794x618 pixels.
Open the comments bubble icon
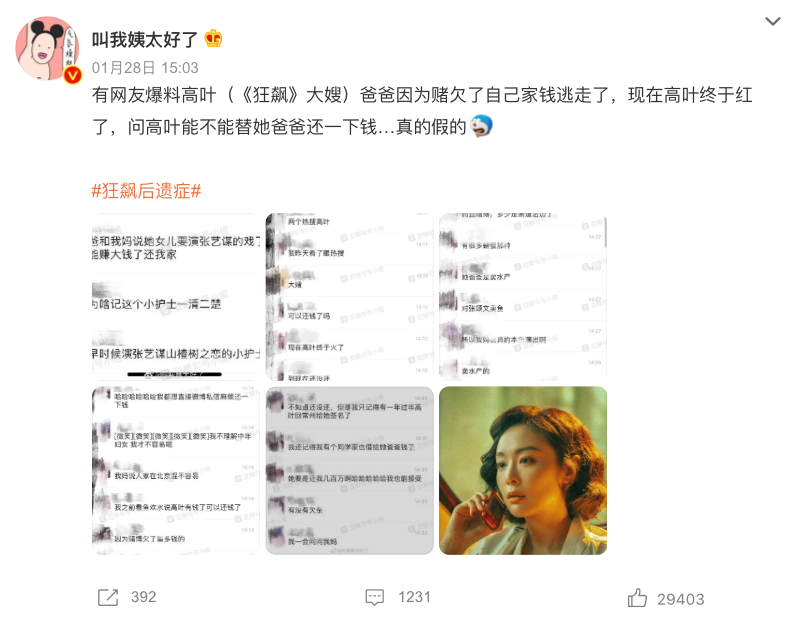tap(375, 597)
